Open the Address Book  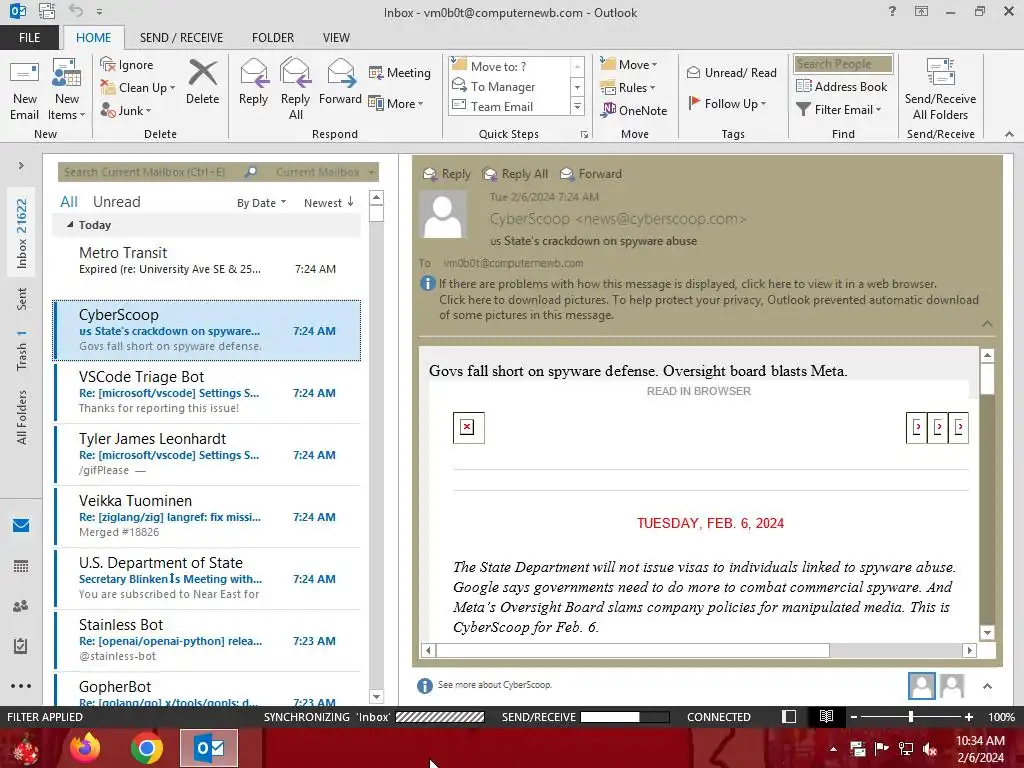[x=841, y=86]
